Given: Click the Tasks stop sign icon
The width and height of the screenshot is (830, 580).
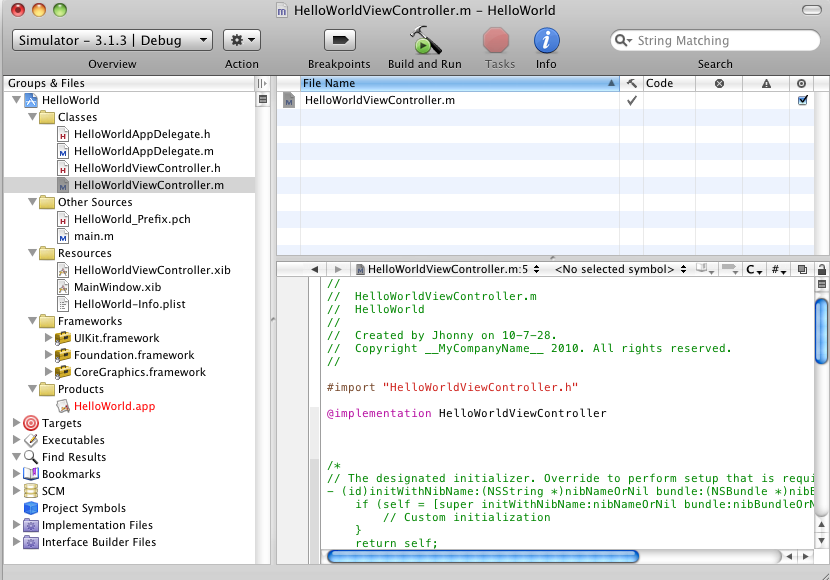Looking at the screenshot, I should (496, 40).
